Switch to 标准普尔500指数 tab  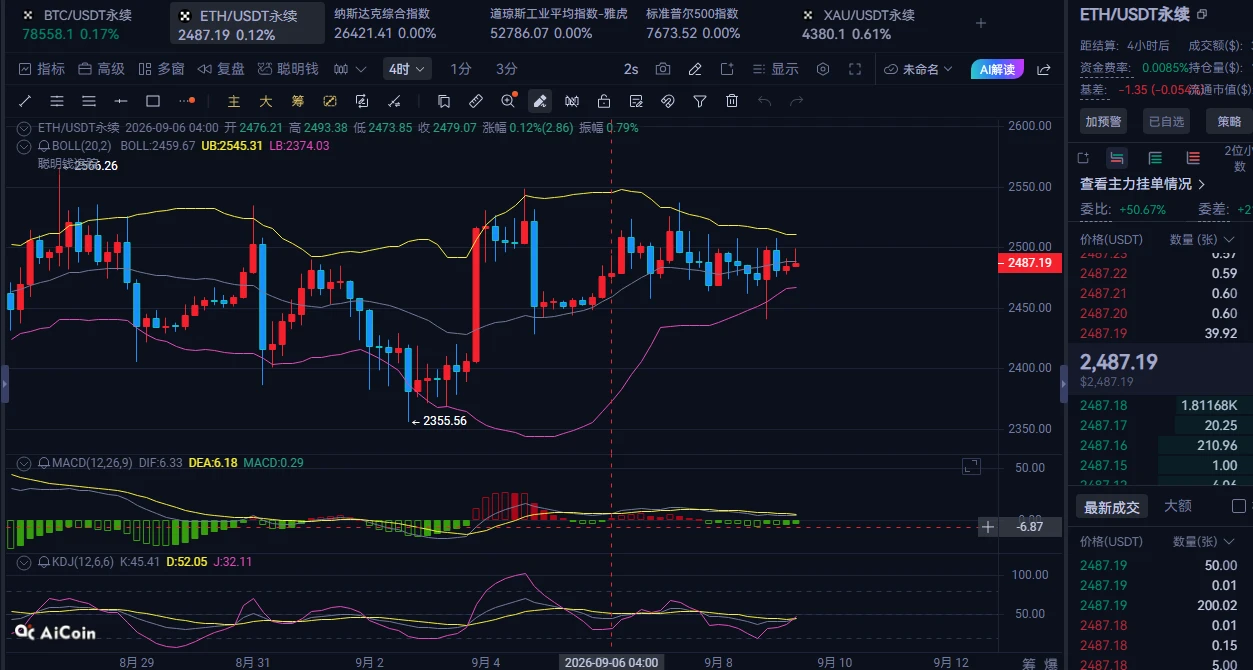[692, 23]
